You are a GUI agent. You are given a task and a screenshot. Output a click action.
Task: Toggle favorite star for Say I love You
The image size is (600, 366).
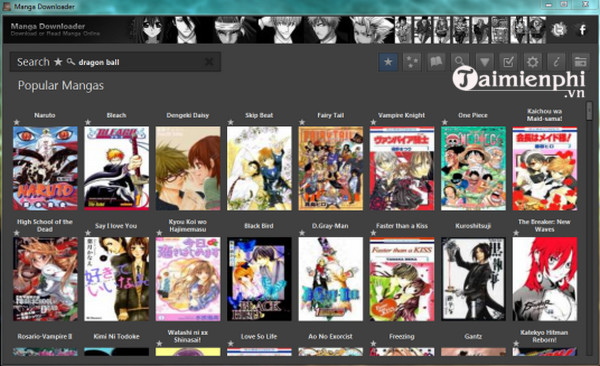point(88,233)
